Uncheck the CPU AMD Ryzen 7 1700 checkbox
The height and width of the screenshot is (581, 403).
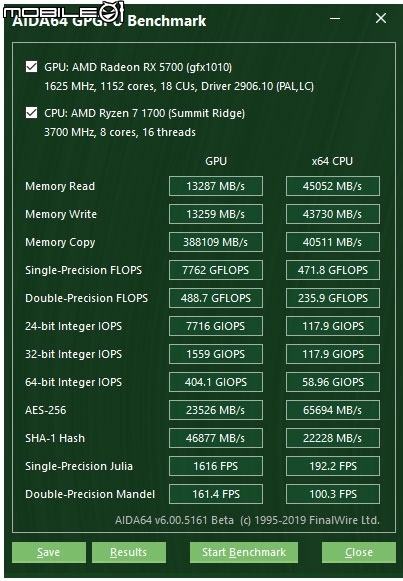click(31, 113)
